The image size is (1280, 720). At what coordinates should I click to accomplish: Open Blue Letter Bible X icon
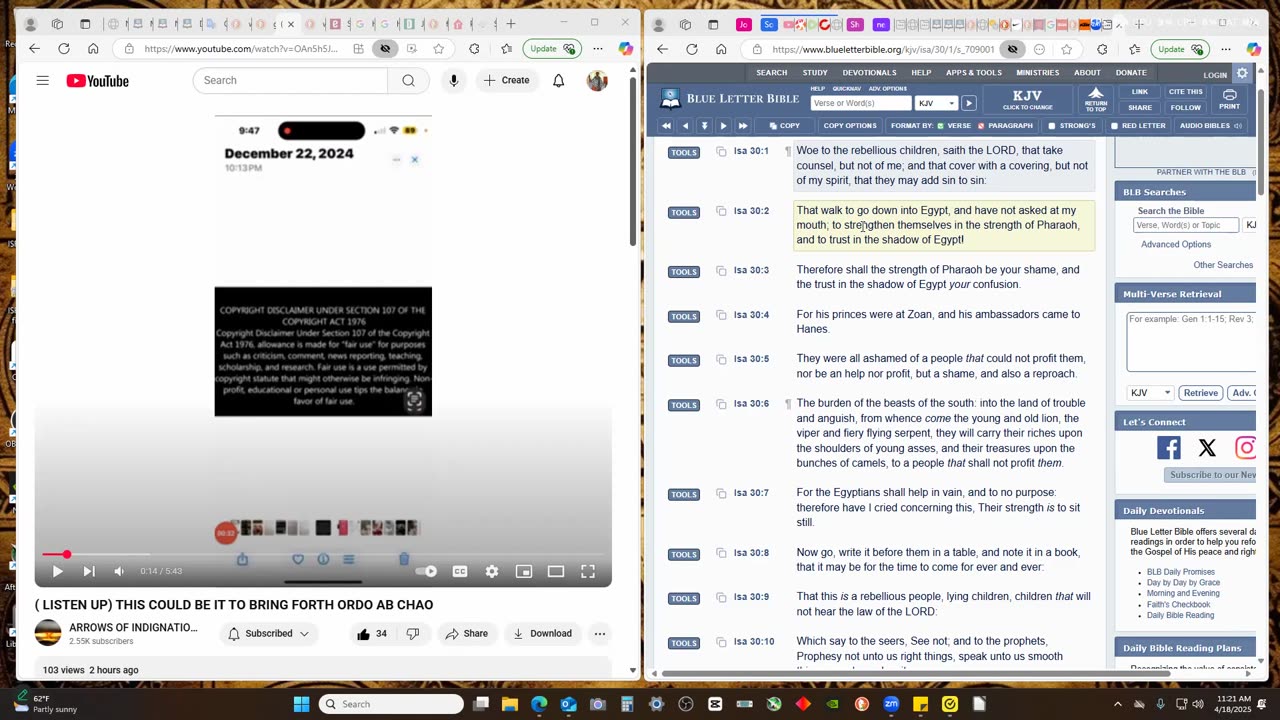coord(1207,448)
